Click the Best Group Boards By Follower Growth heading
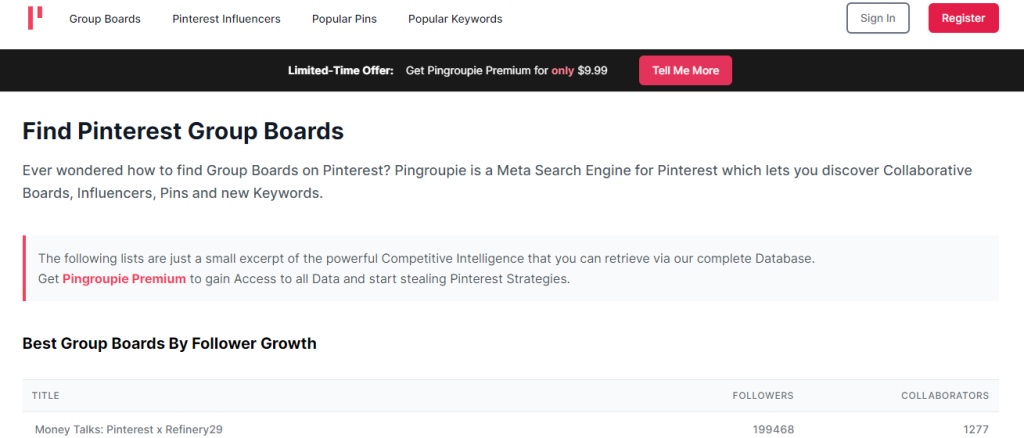Screen dimensions: 1024x438 (x=169, y=344)
